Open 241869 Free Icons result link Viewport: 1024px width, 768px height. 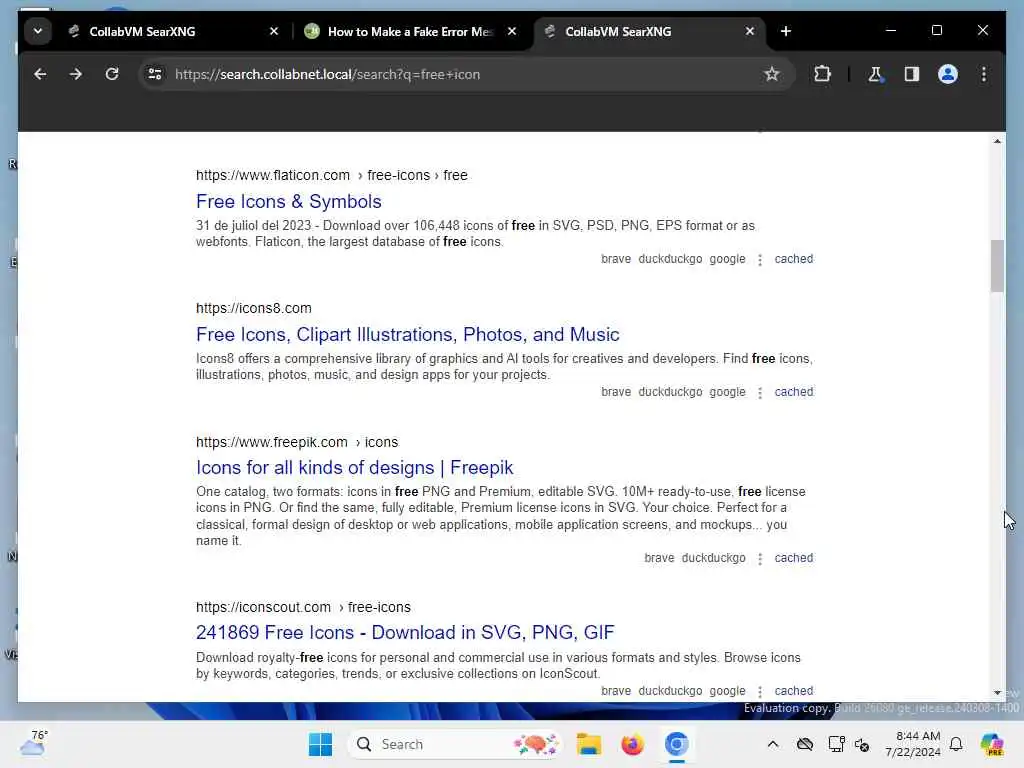(x=405, y=633)
